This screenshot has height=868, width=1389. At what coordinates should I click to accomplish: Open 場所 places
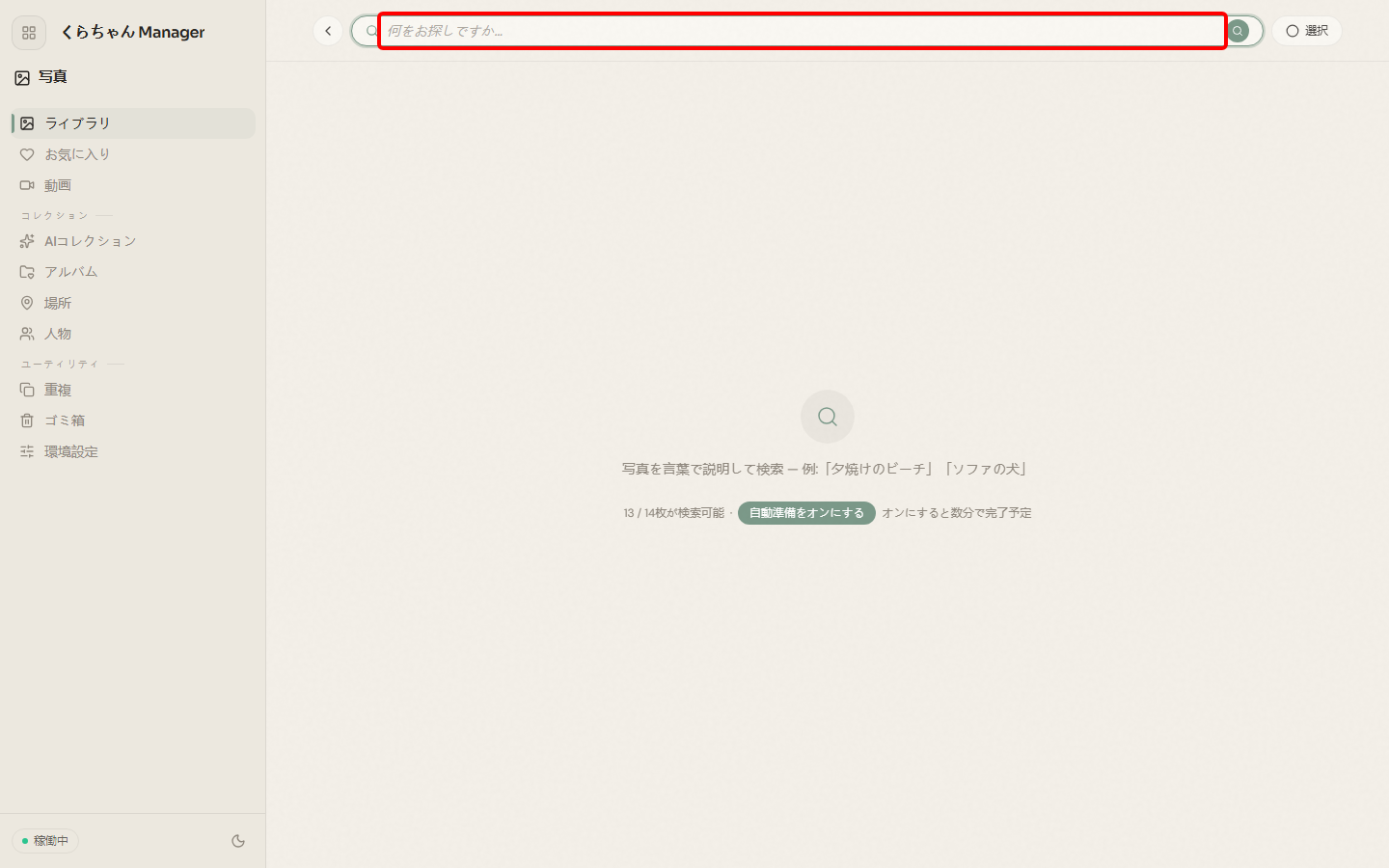tap(133, 303)
